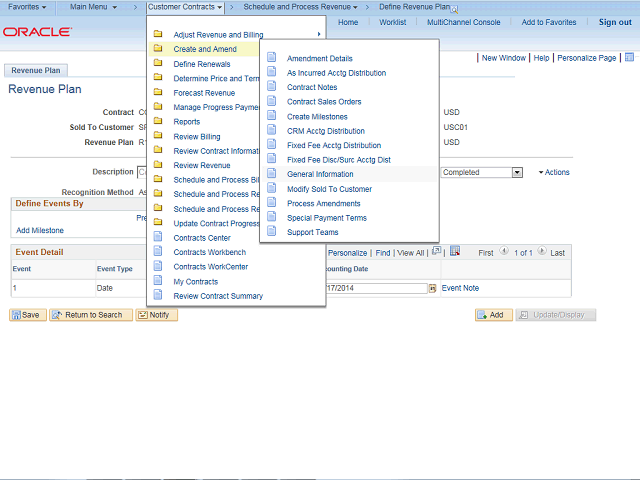Screen dimensions: 640x480
Task: Click the Amendment Details page icon
Action: point(271,57)
